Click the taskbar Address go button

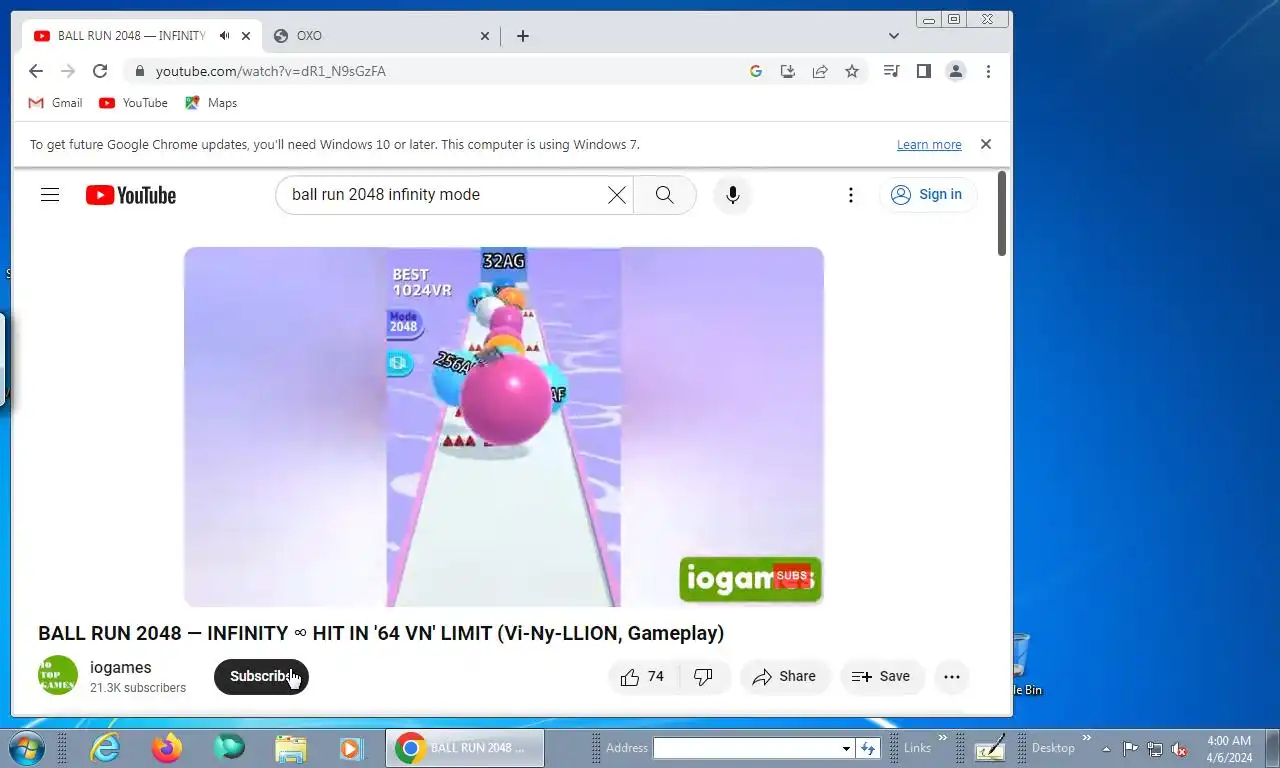click(867, 748)
